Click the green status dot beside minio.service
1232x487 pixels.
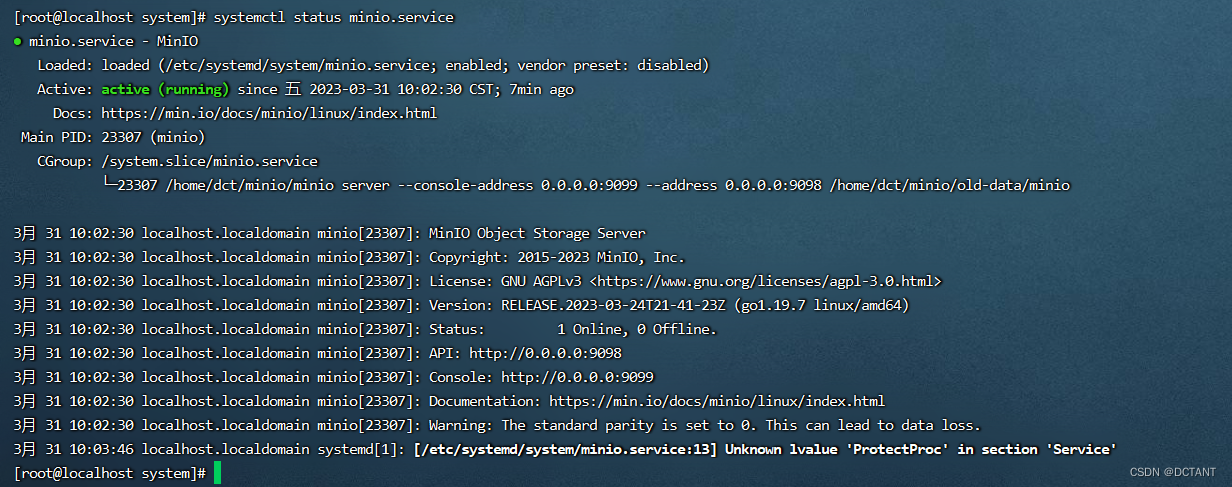point(18,42)
